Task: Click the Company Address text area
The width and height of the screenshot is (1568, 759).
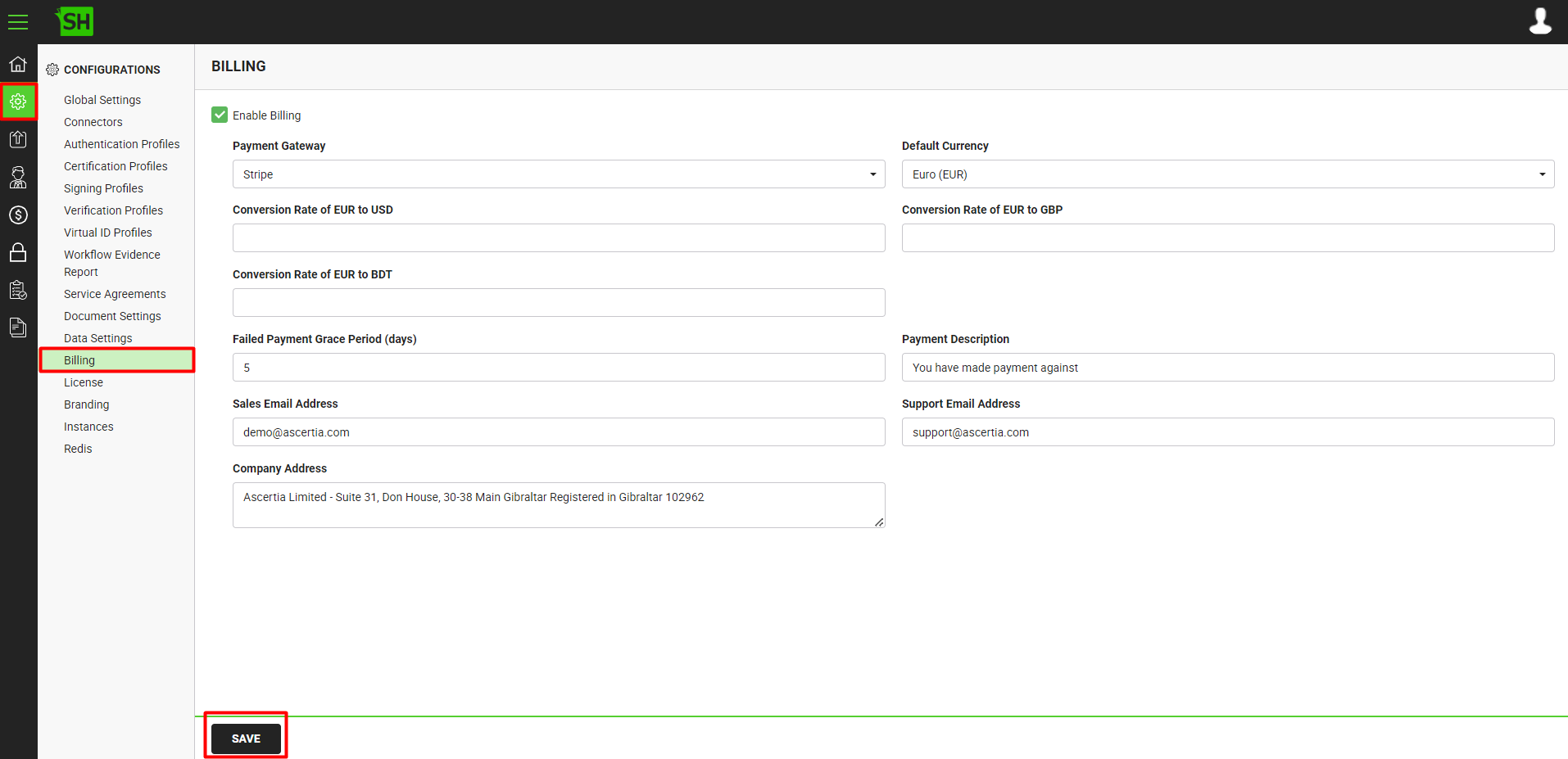Action: (559, 505)
